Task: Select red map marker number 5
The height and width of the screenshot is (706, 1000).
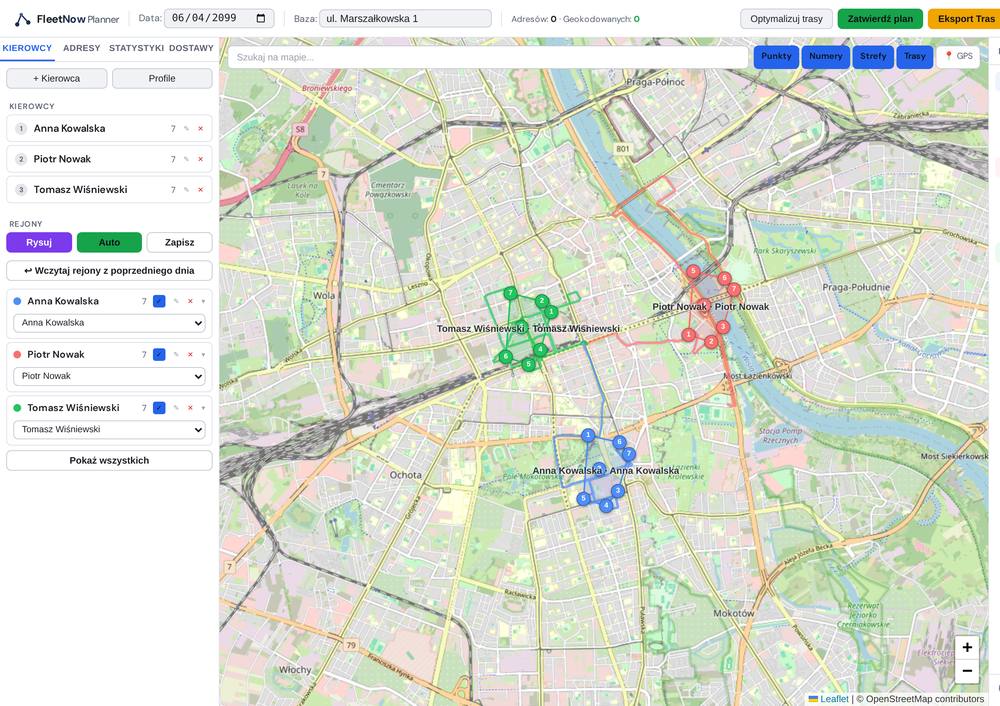Action: (x=693, y=271)
